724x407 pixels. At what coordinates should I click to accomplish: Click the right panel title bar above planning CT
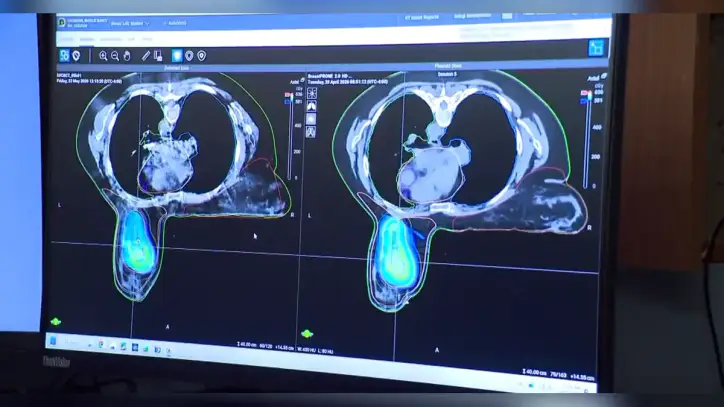coord(448,66)
